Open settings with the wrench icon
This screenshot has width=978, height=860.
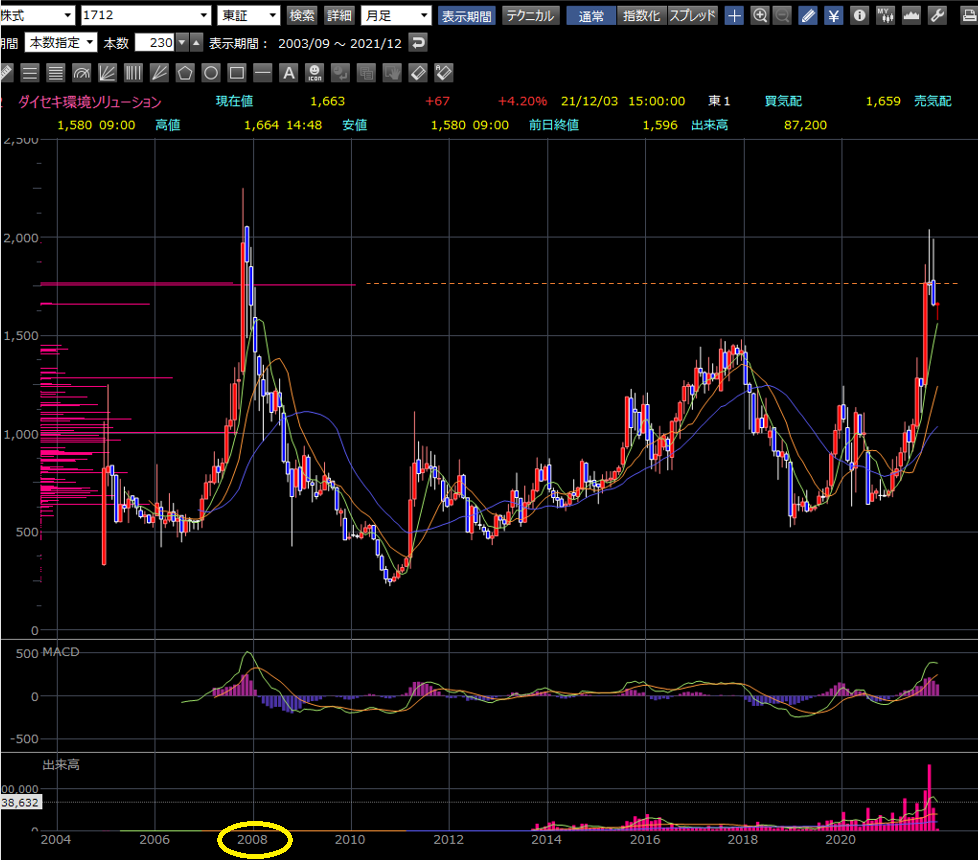coord(937,16)
